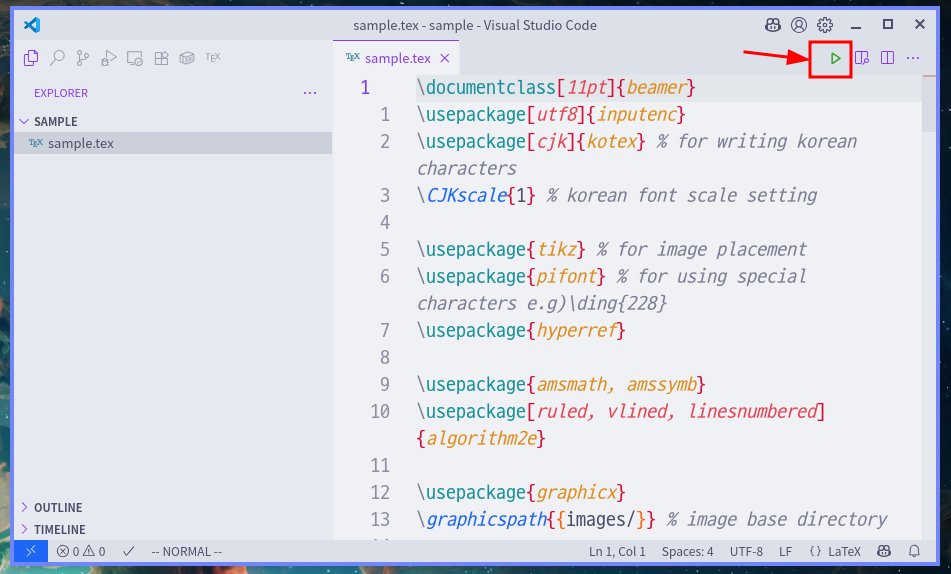Screen dimensions: 951x574
Task: Open the Extensions view
Action: pyautogui.click(x=161, y=58)
